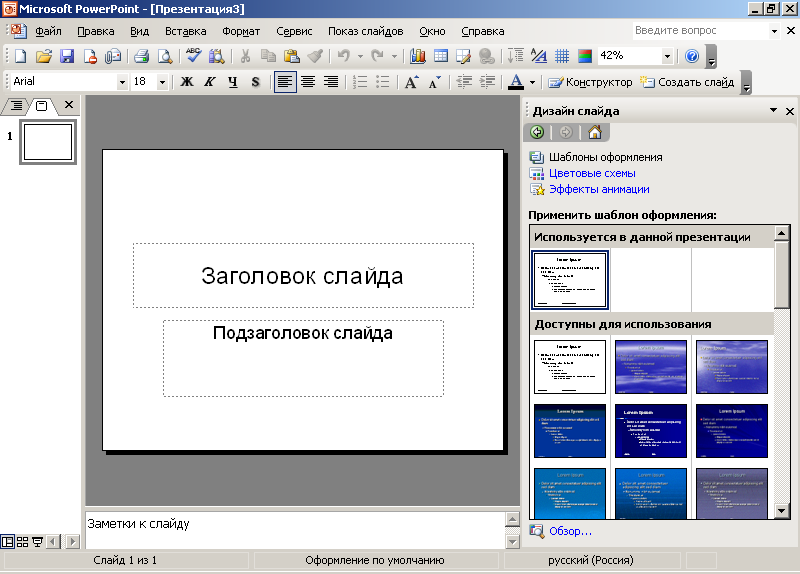The height and width of the screenshot is (574, 800).
Task: Go back in the task pane
Action: click(x=537, y=133)
